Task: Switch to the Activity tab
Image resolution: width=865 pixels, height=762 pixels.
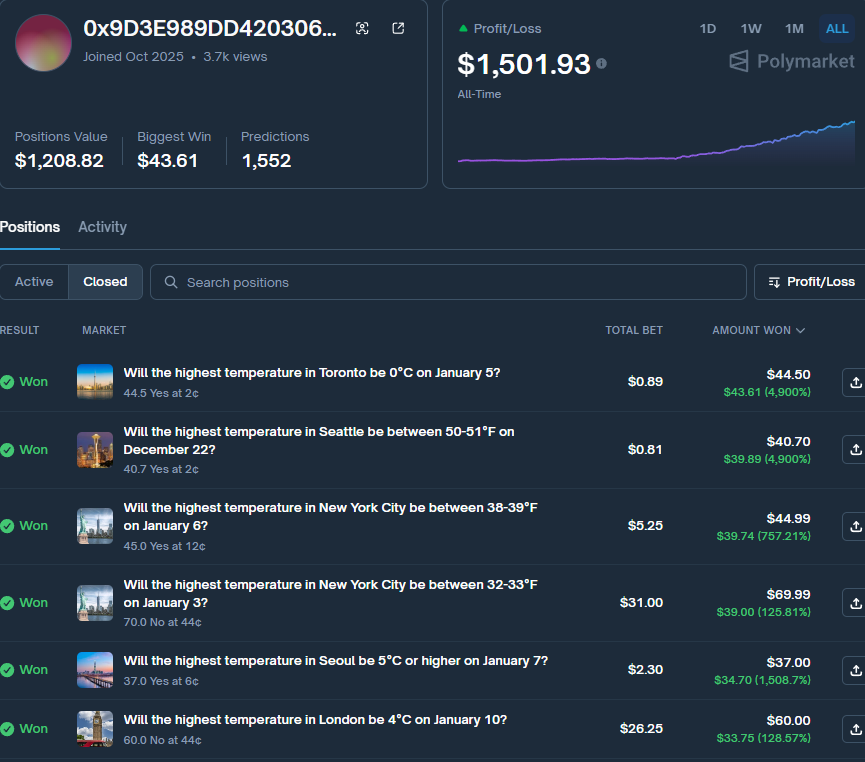Action: (x=102, y=227)
